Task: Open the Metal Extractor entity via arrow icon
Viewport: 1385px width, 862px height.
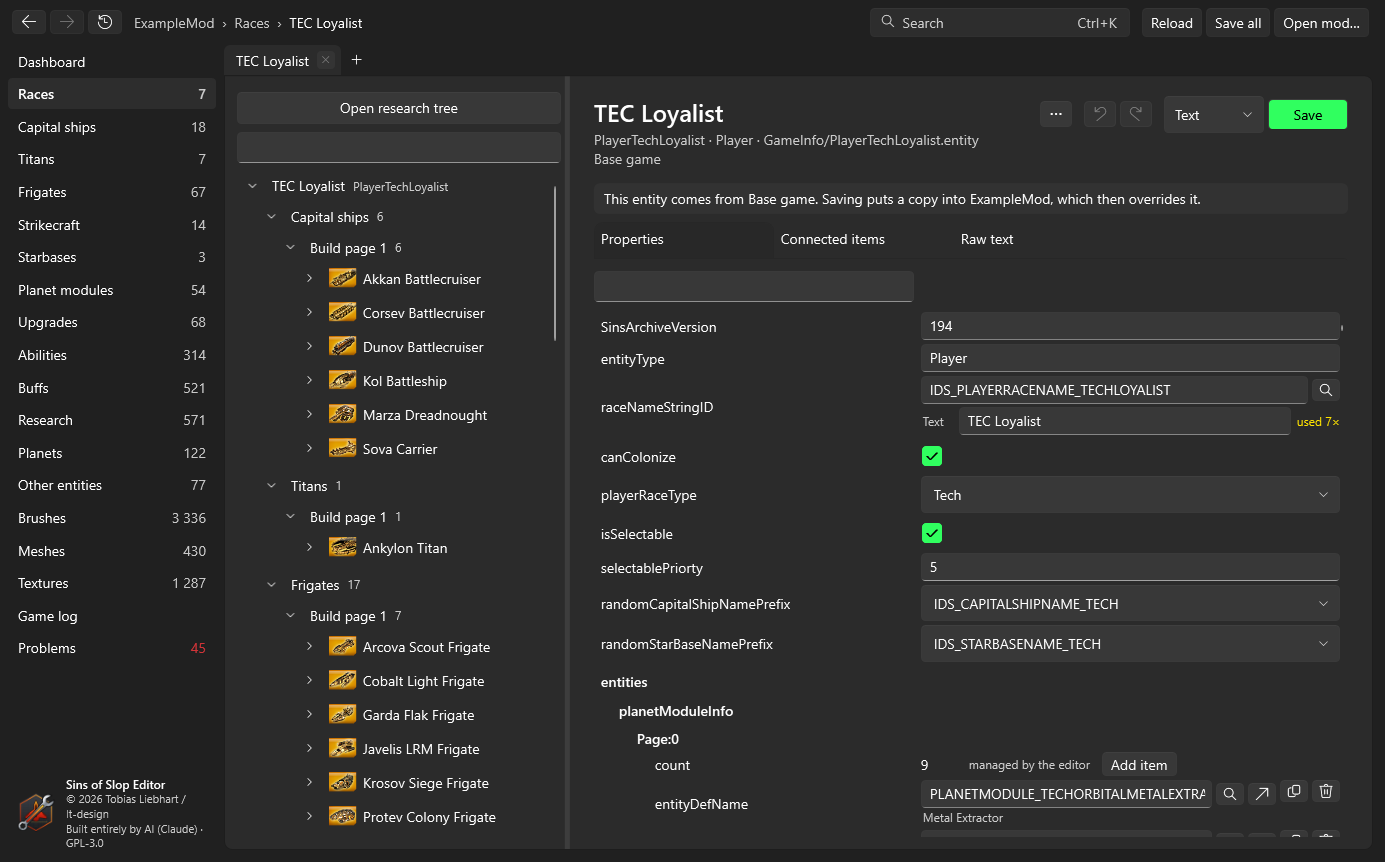Action: click(x=1262, y=793)
